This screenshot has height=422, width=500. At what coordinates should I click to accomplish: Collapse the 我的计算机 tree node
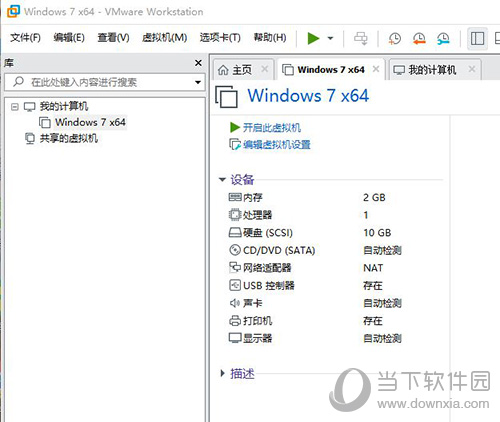(14, 107)
